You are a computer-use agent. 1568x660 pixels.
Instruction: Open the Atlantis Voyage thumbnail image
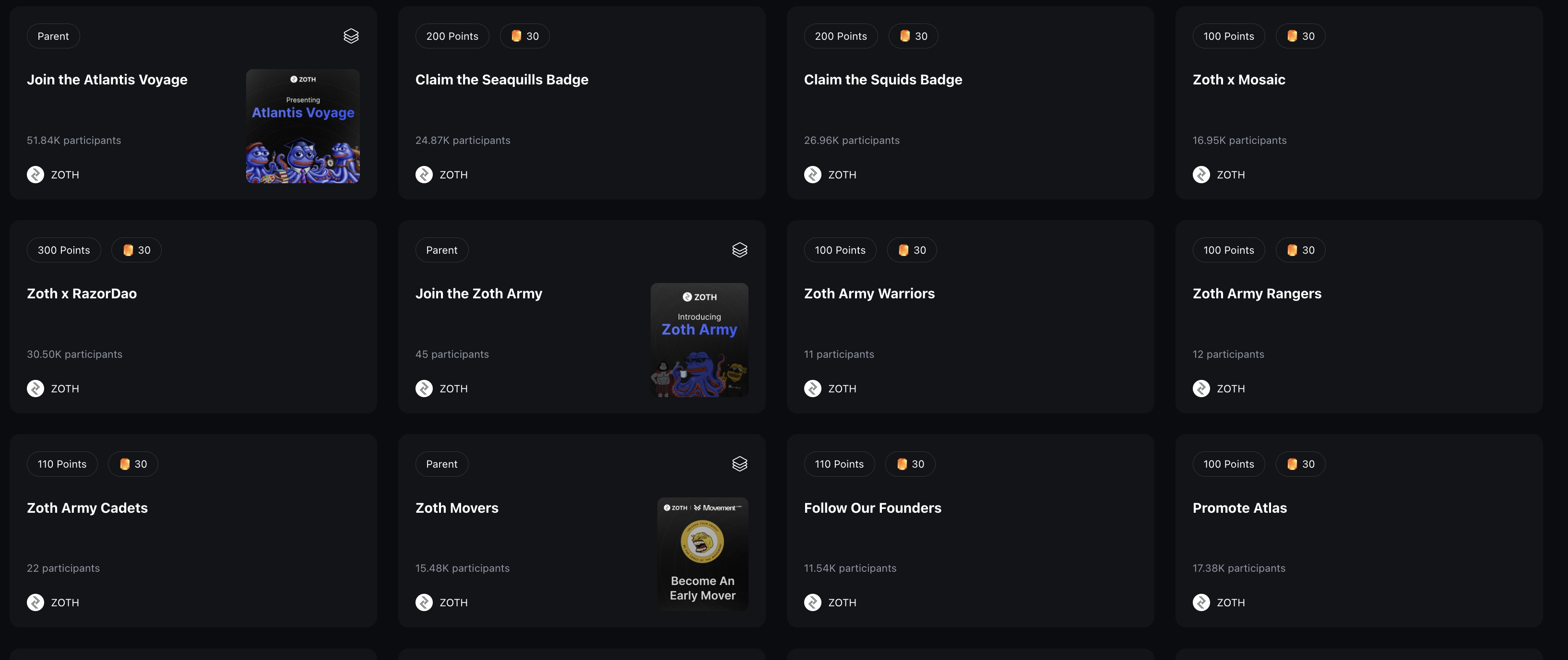pyautogui.click(x=303, y=126)
